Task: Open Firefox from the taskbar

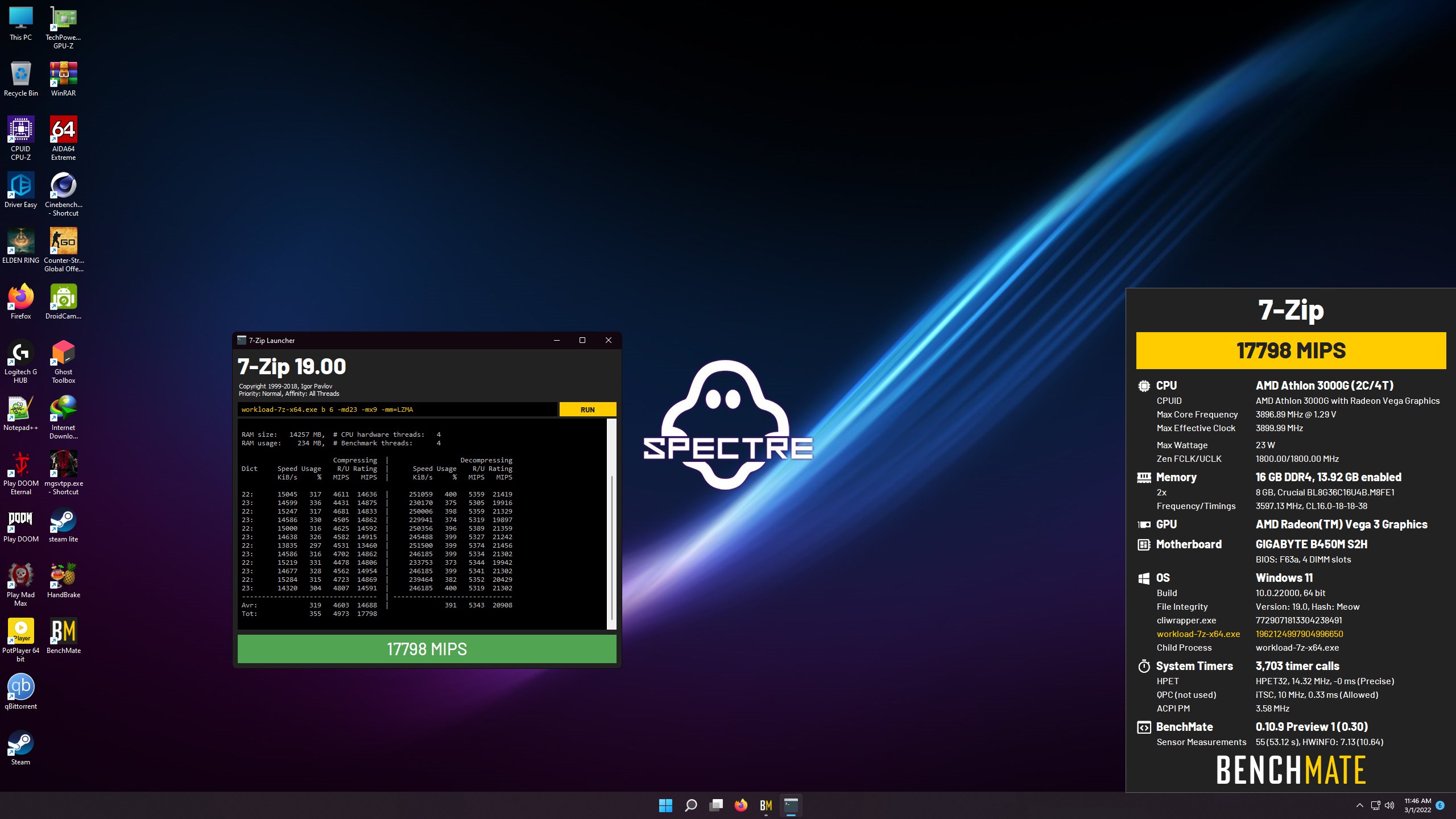Action: [741, 805]
